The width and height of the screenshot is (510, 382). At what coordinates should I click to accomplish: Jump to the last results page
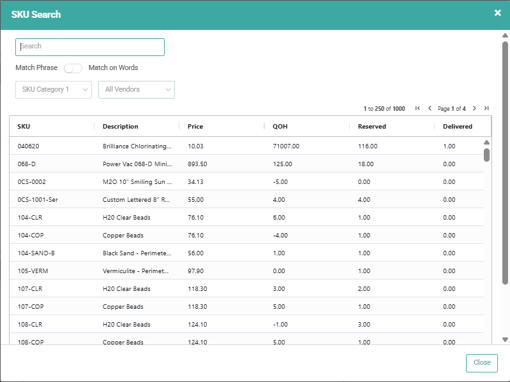pos(487,108)
